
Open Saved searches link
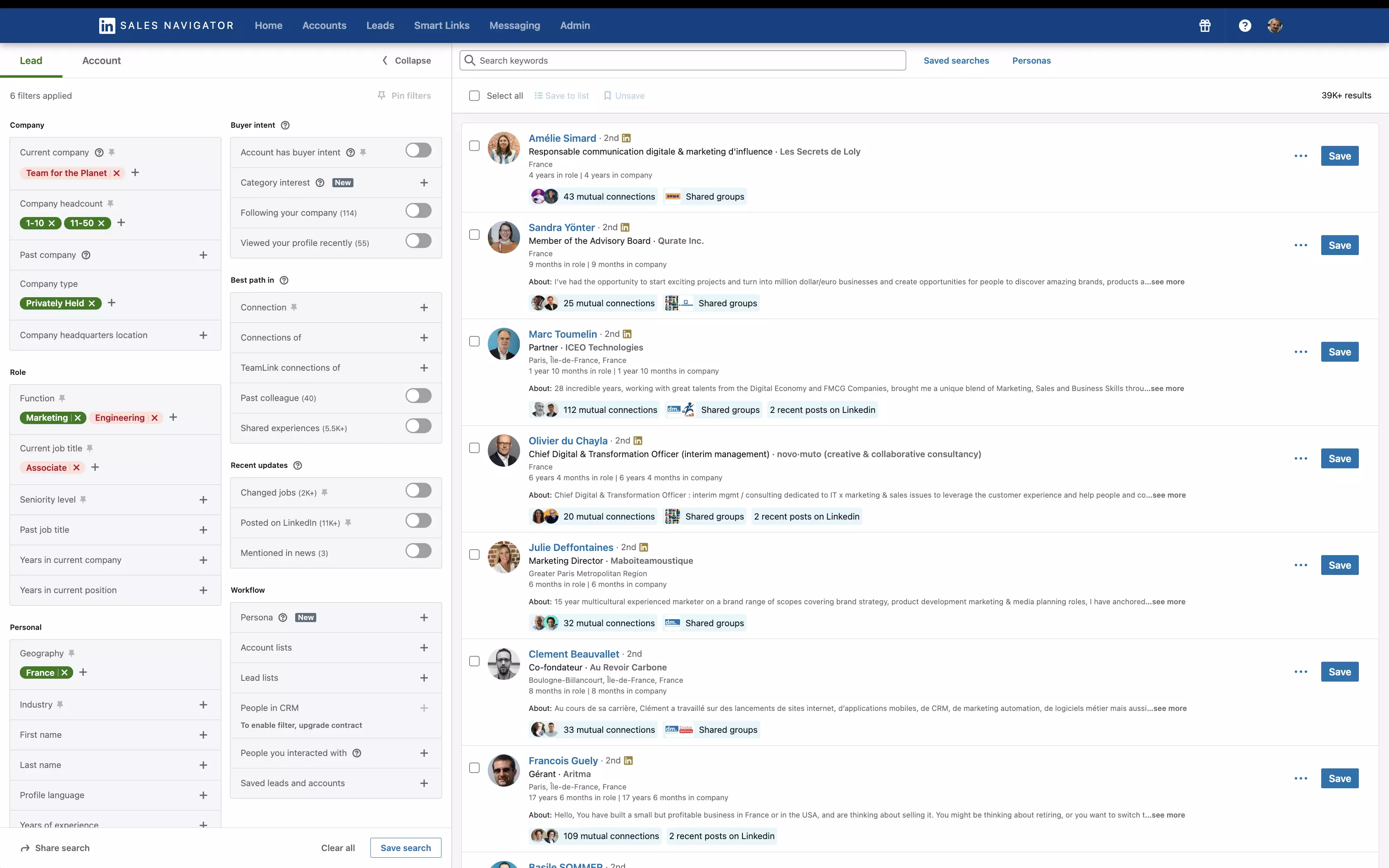point(956,60)
